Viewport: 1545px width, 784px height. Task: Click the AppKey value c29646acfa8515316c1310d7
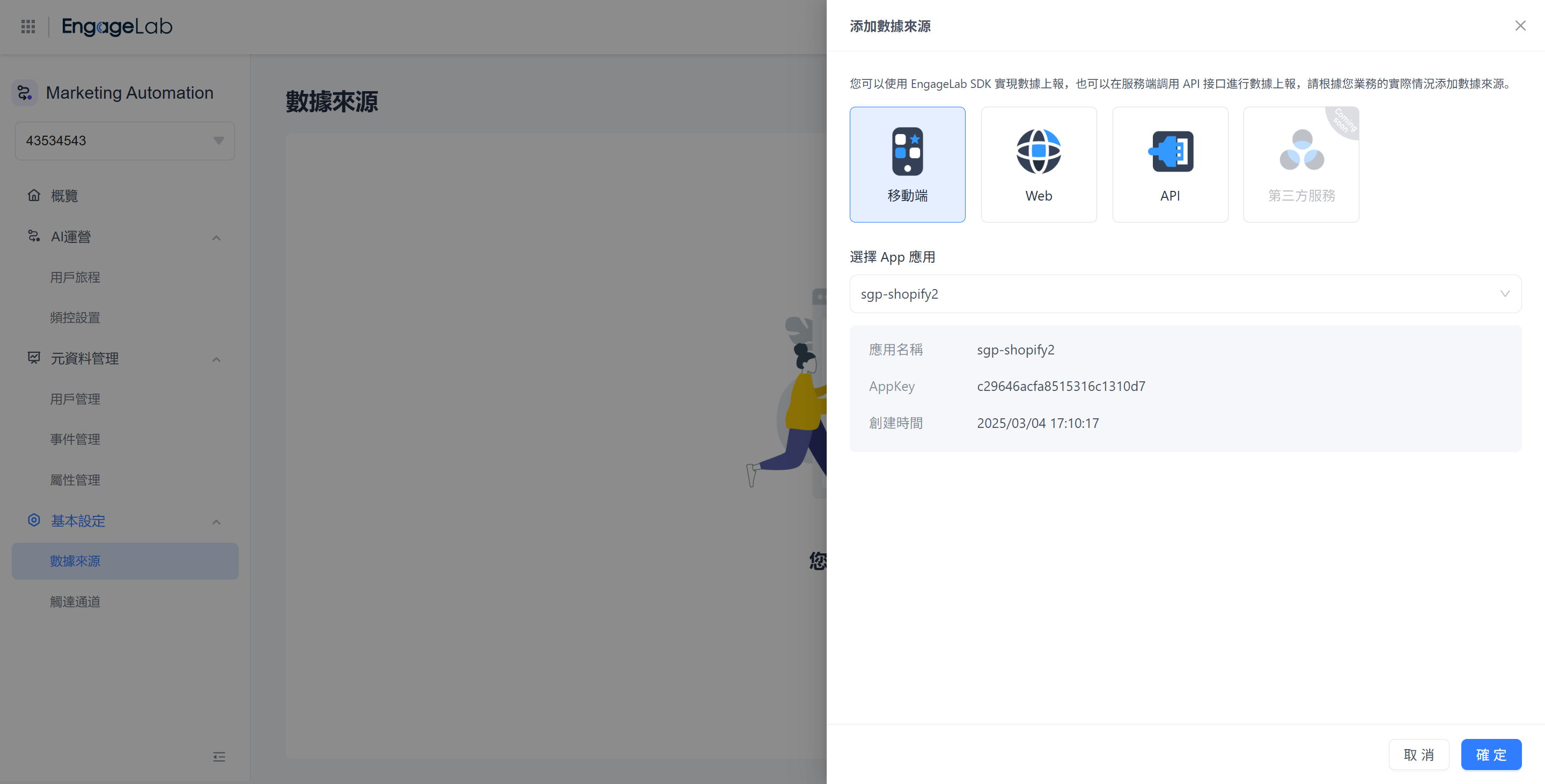[1061, 386]
